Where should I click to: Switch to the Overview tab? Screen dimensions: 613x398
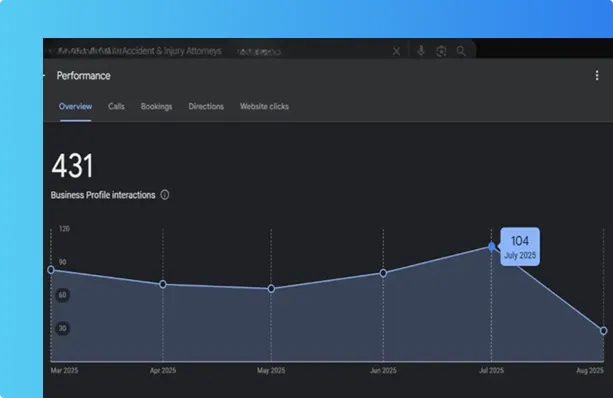pyautogui.click(x=75, y=106)
